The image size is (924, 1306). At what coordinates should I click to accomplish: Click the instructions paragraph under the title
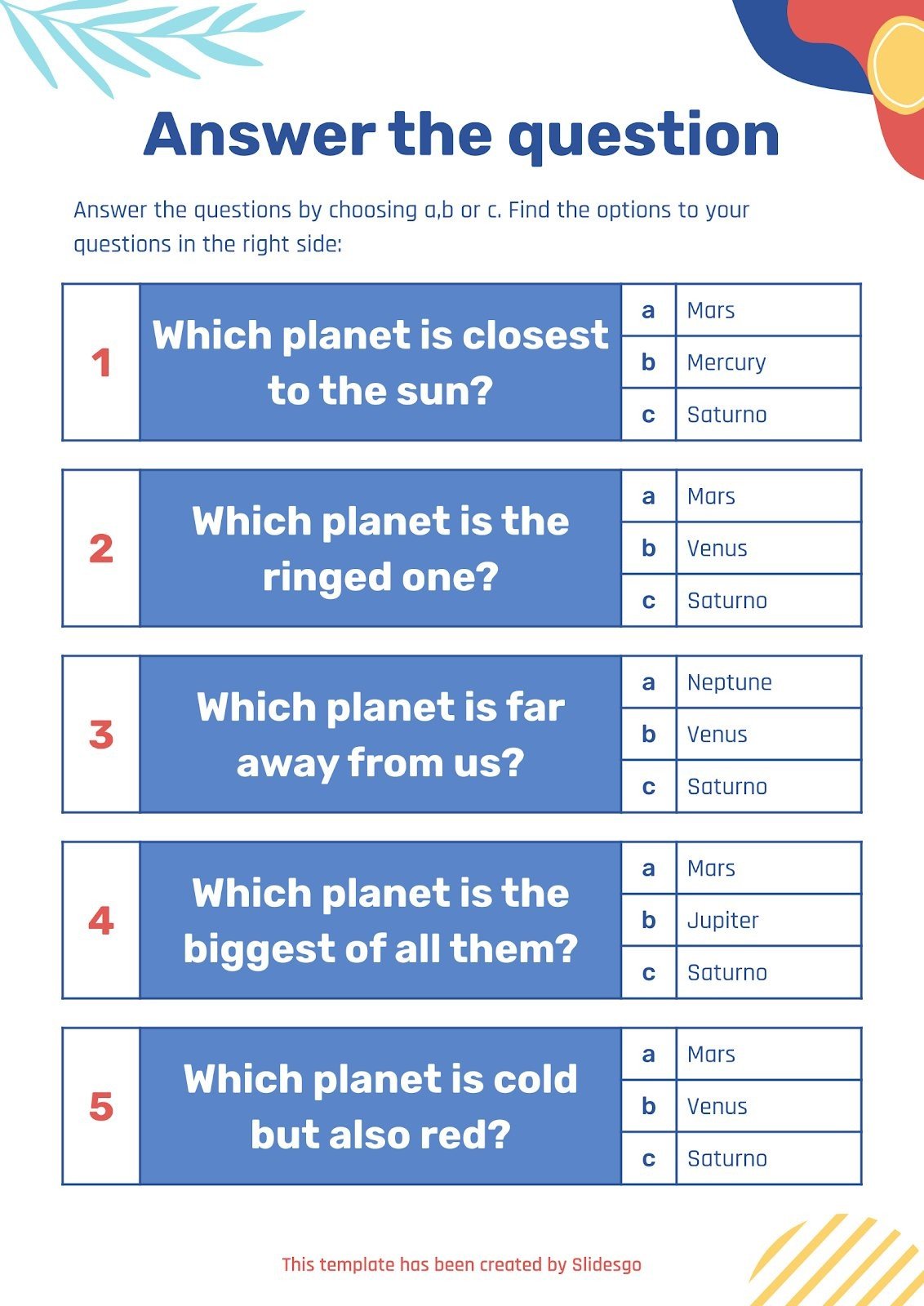pos(411,227)
